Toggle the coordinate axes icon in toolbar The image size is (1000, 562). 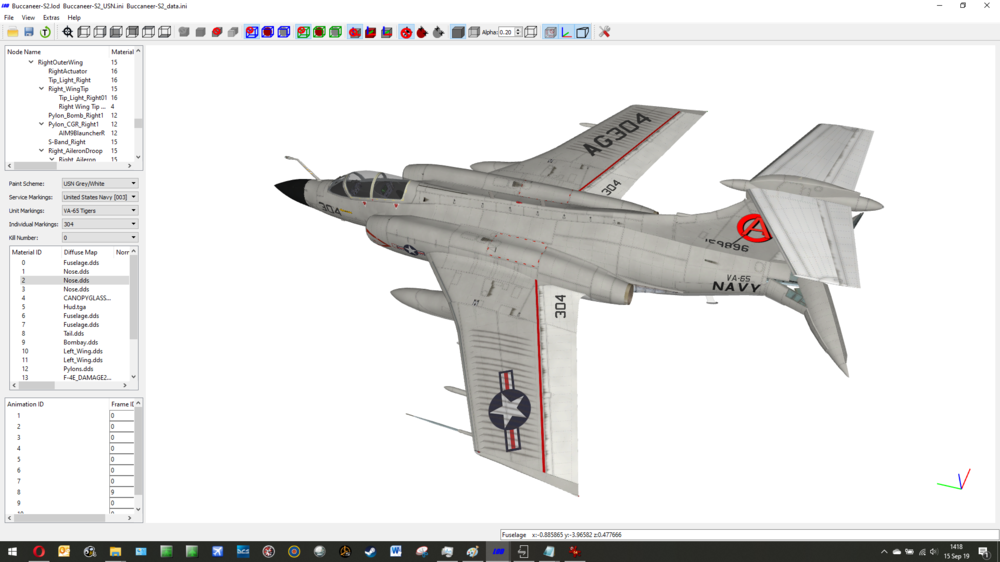(x=566, y=32)
